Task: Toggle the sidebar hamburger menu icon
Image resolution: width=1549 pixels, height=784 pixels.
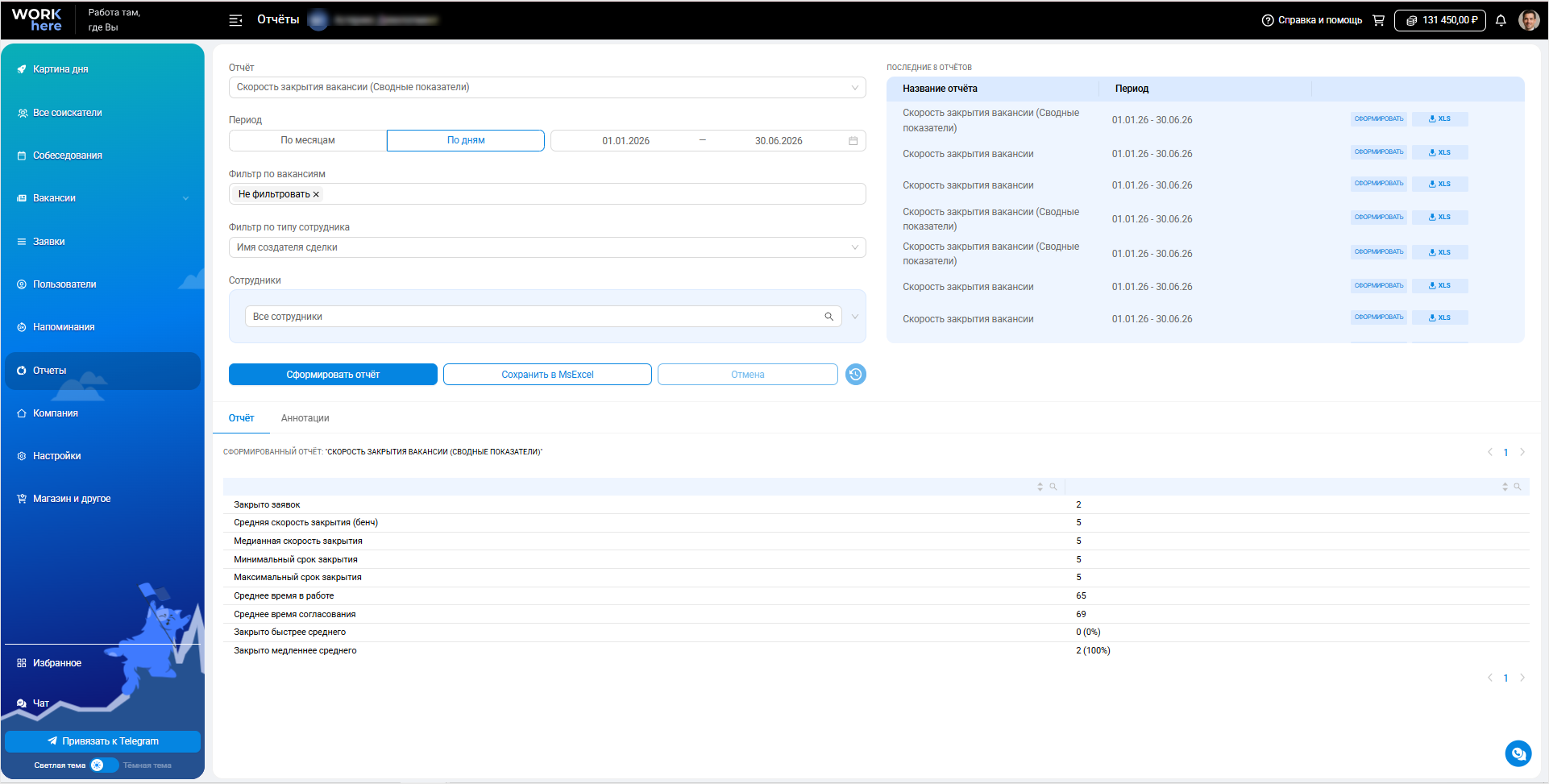Action: click(x=235, y=20)
